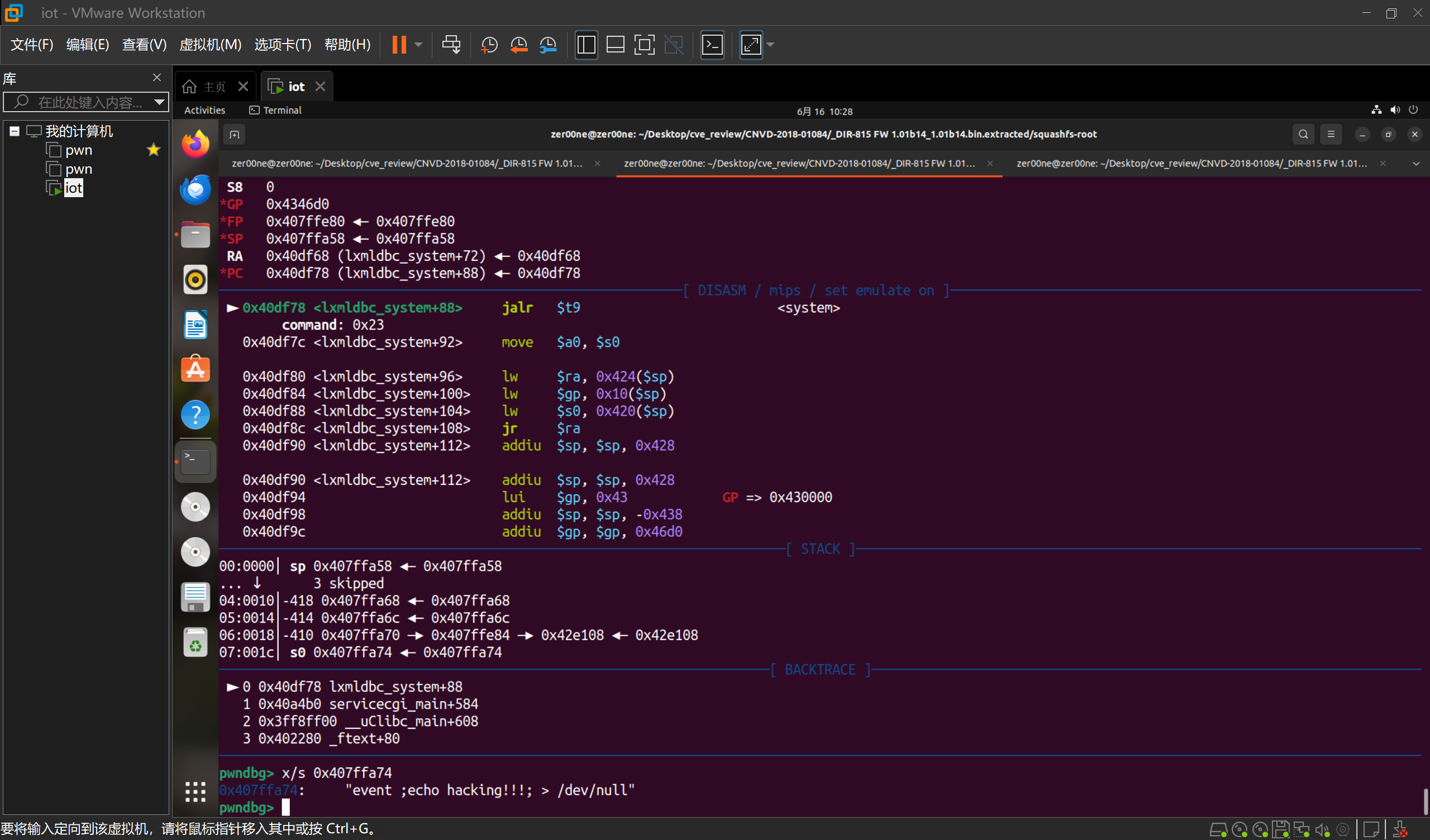Expand the terminal tab list chevron
This screenshot has width=1430, height=840.
(1417, 164)
